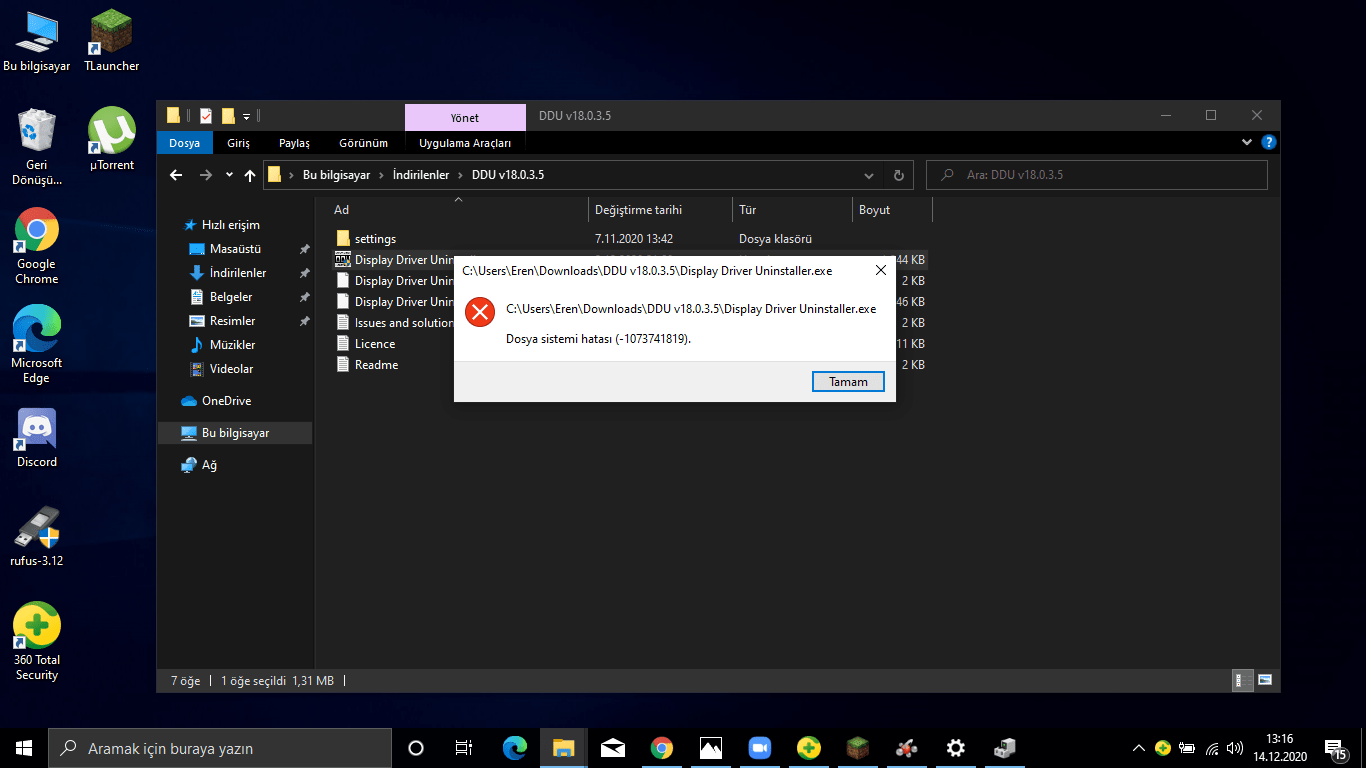Screen dimensions: 1366x768
Task: Open Zoom from the taskbar
Action: [x=760, y=748]
